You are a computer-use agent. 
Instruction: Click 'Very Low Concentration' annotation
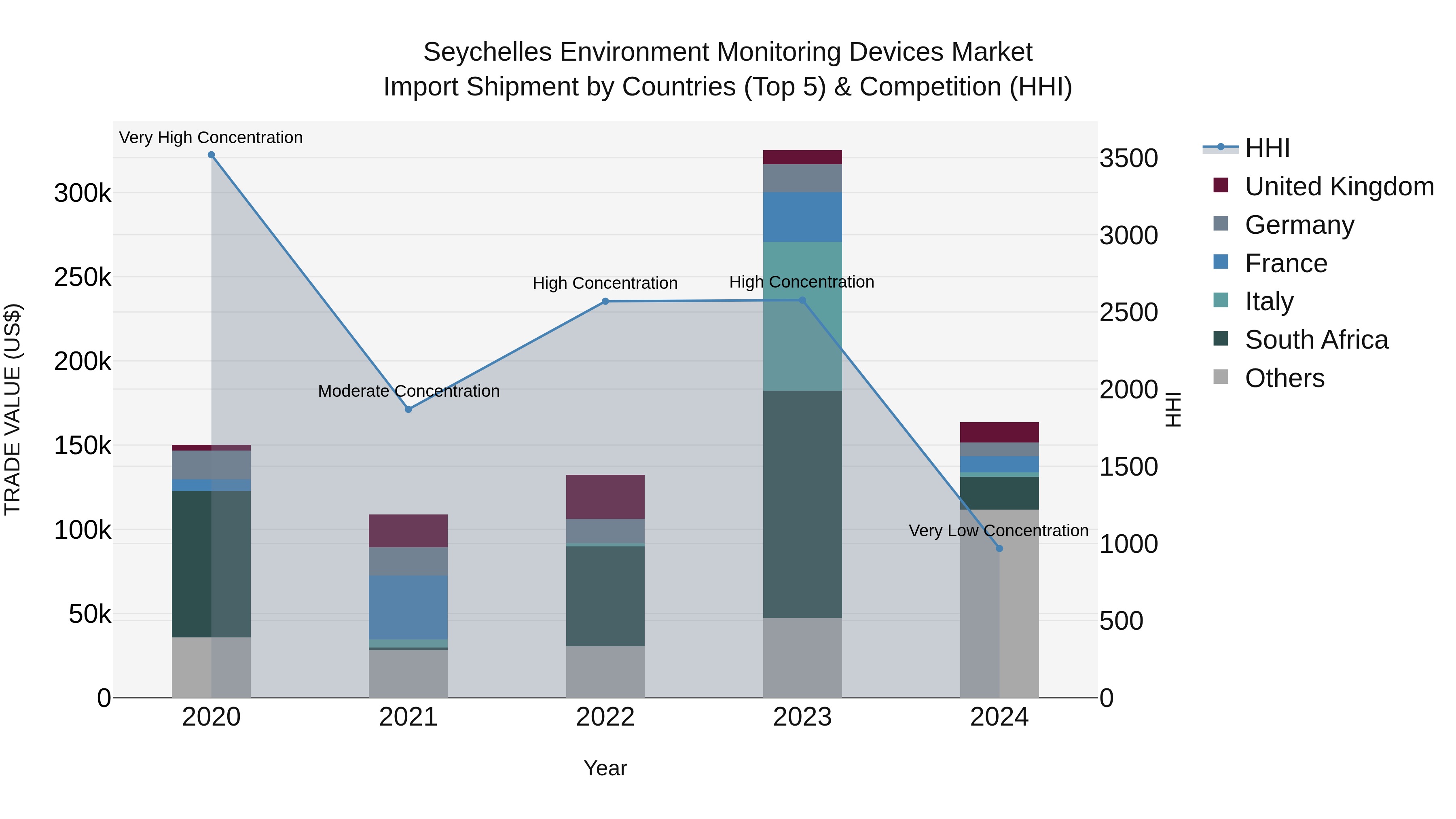(999, 531)
